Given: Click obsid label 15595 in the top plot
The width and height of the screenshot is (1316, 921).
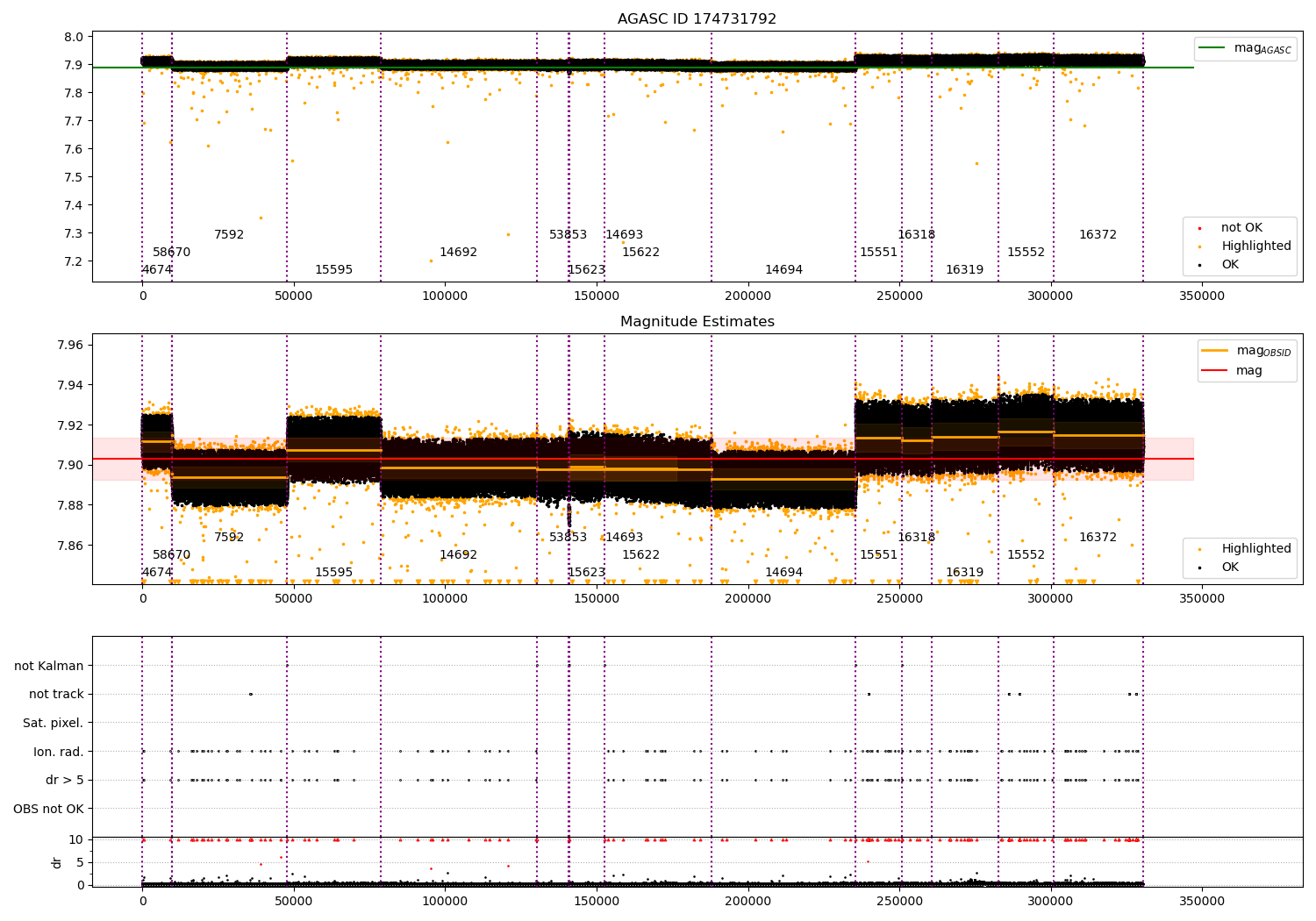Looking at the screenshot, I should click(x=333, y=270).
